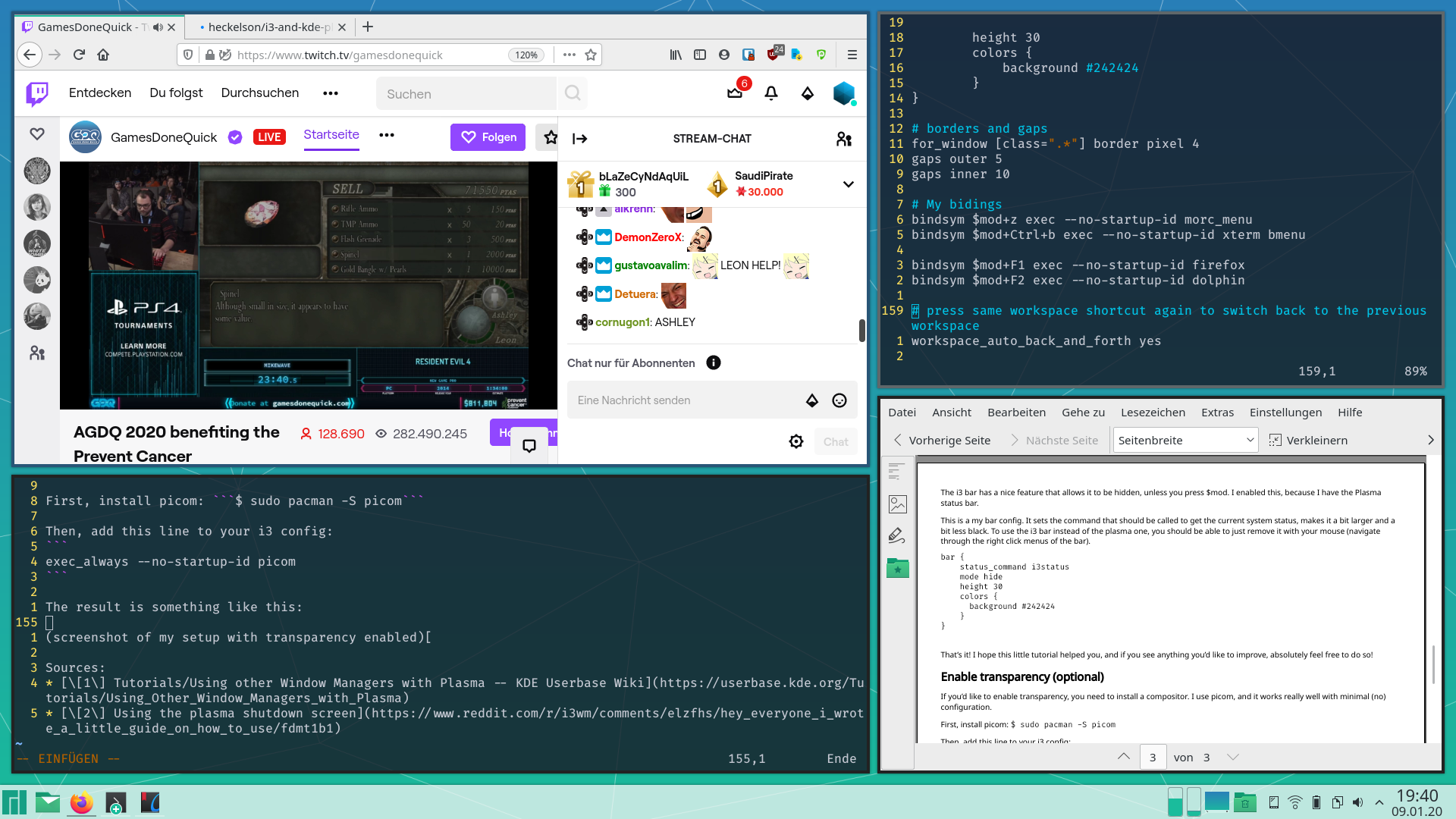
Task: Click the Folgen follow button
Action: (488, 137)
